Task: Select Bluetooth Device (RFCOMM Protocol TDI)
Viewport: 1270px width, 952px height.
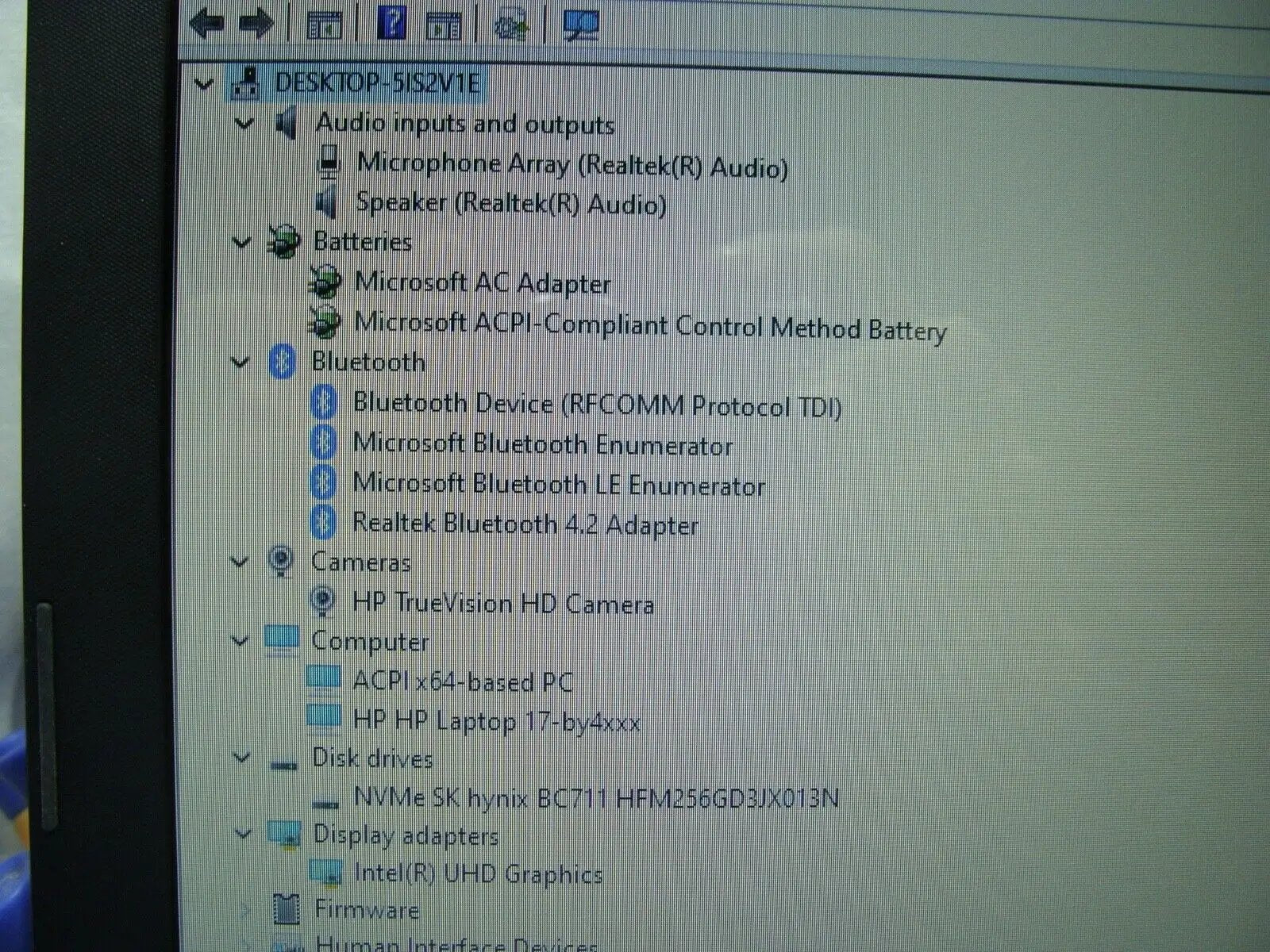Action: 597,404
